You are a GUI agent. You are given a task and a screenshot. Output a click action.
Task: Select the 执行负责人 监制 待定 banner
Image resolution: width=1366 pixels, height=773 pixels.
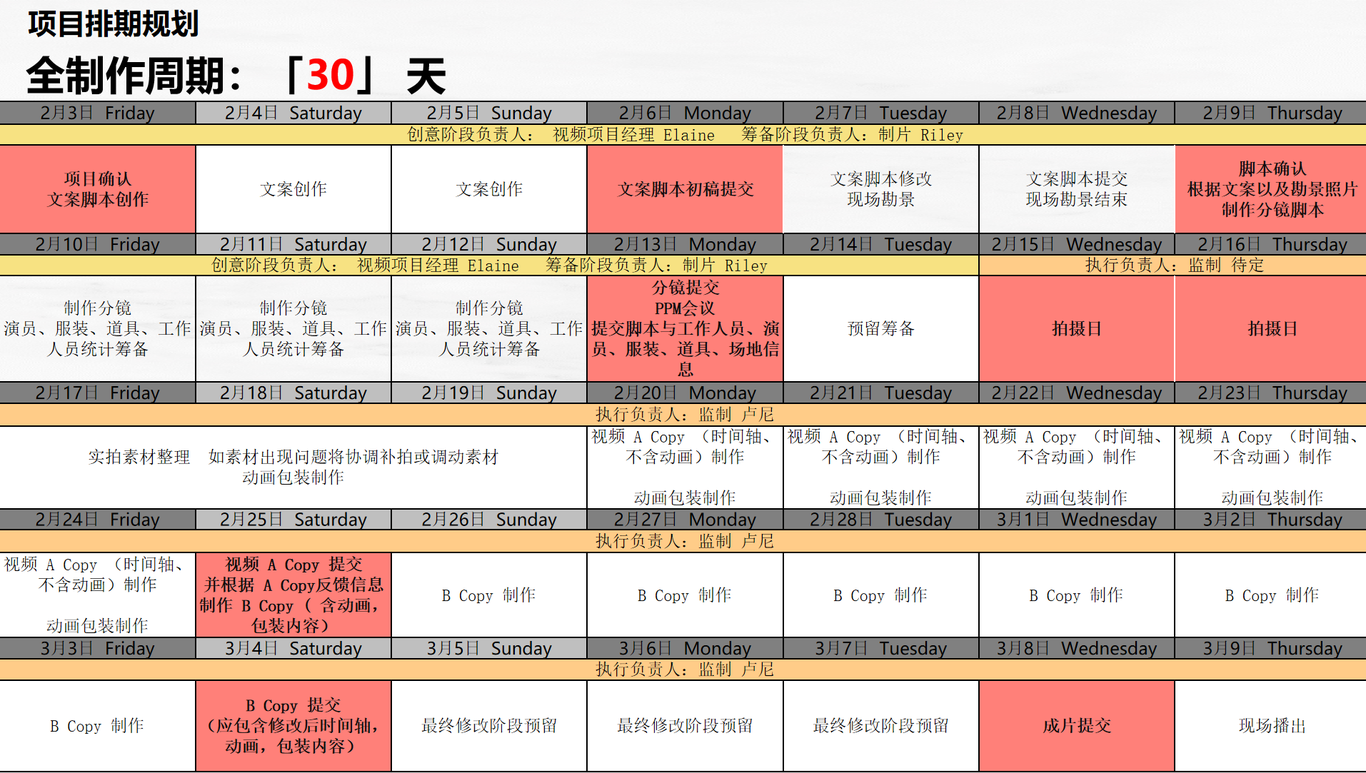(x=1173, y=265)
